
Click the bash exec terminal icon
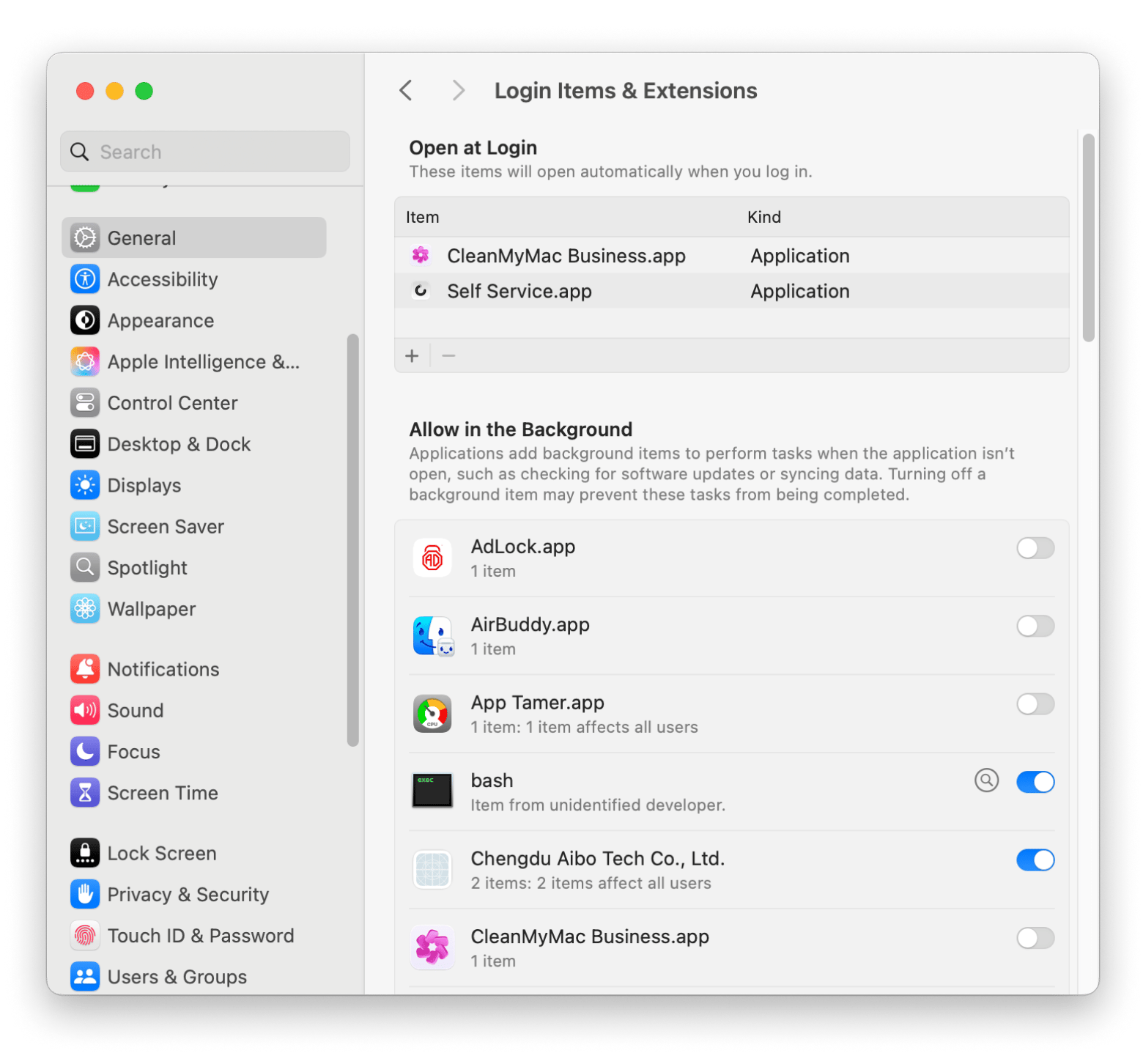[432, 791]
